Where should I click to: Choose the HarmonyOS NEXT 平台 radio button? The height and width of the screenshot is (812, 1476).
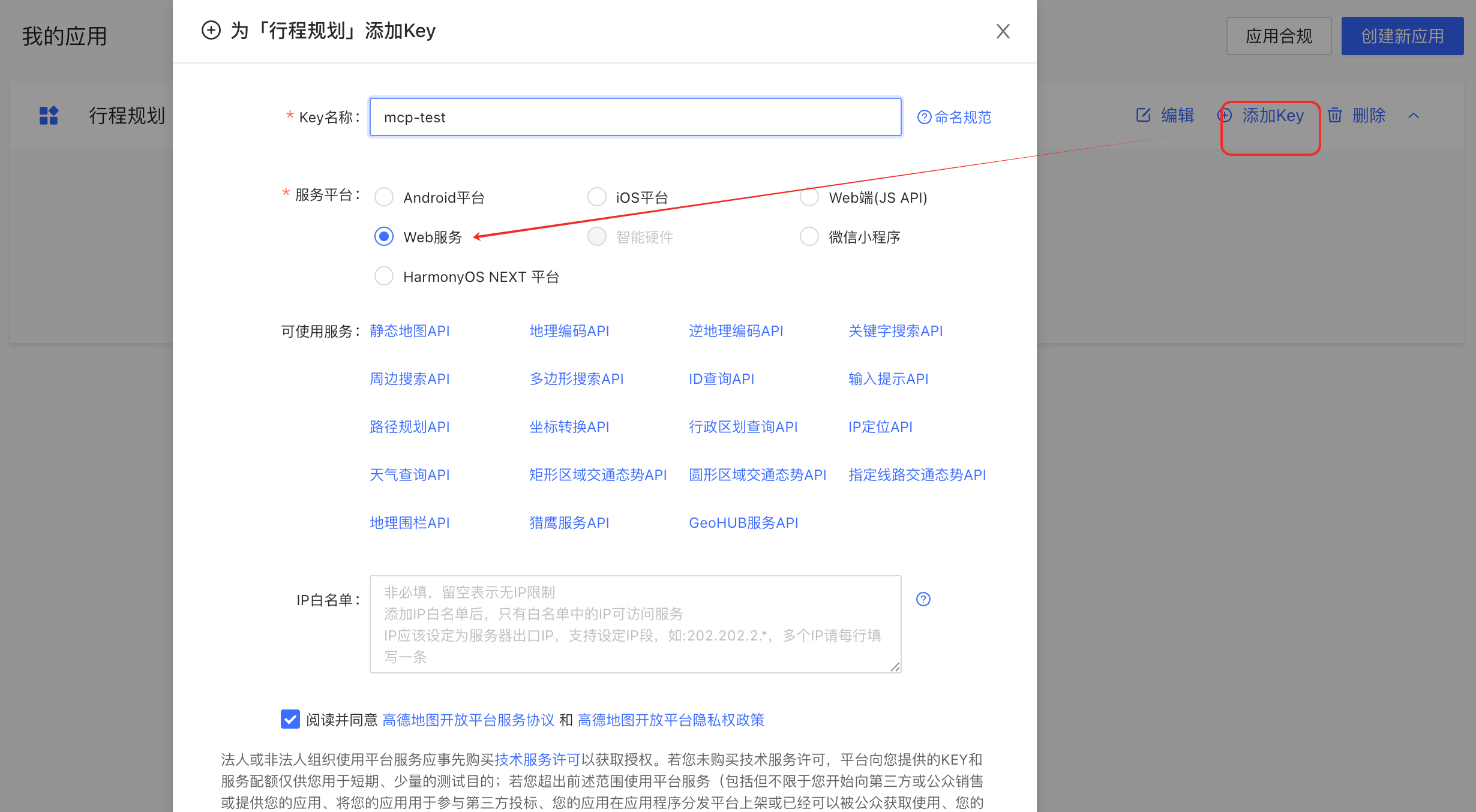pyautogui.click(x=384, y=276)
